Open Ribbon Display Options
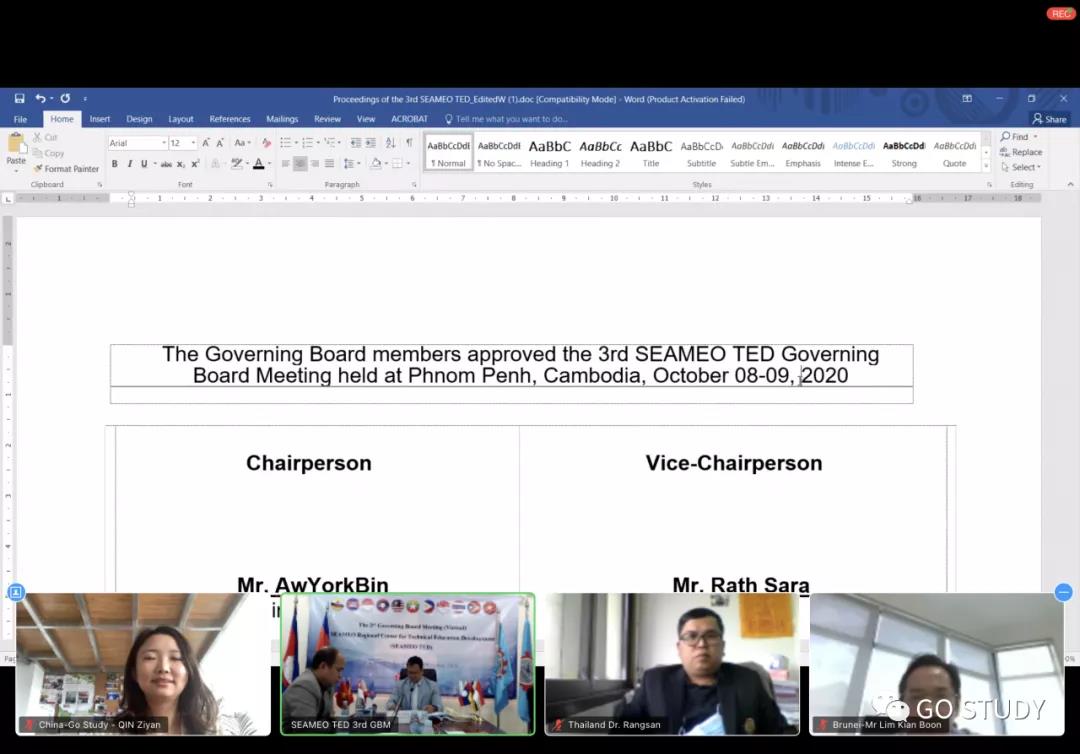 pos(967,98)
